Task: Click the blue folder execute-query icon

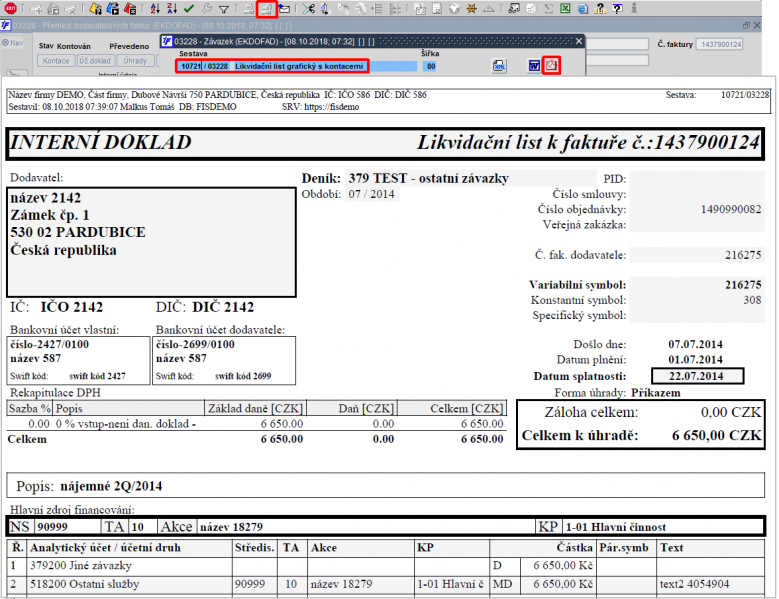Action: click(113, 8)
